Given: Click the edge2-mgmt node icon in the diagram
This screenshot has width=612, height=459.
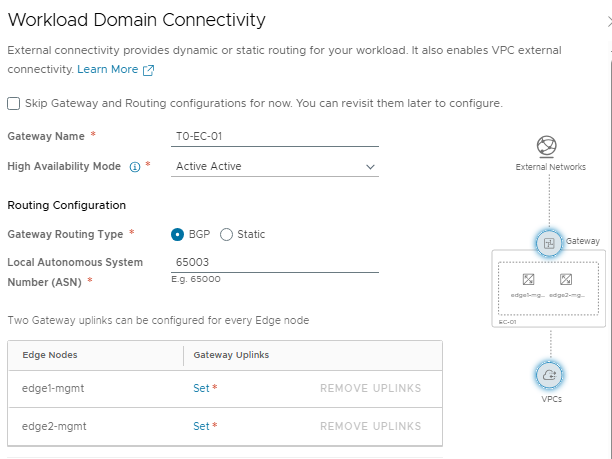Looking at the screenshot, I should [x=565, y=280].
